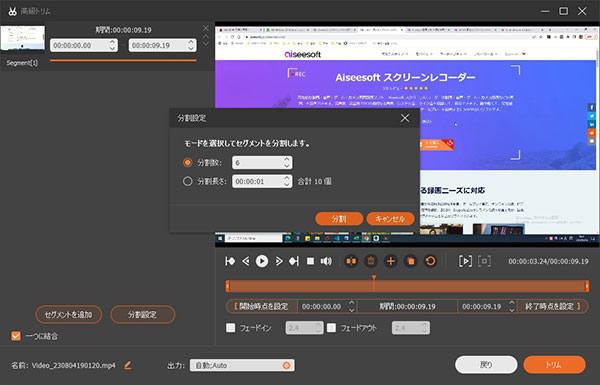Viewport: 600px width, 385px height.
Task: Select the 分割長さ radio option
Action: tap(188, 181)
